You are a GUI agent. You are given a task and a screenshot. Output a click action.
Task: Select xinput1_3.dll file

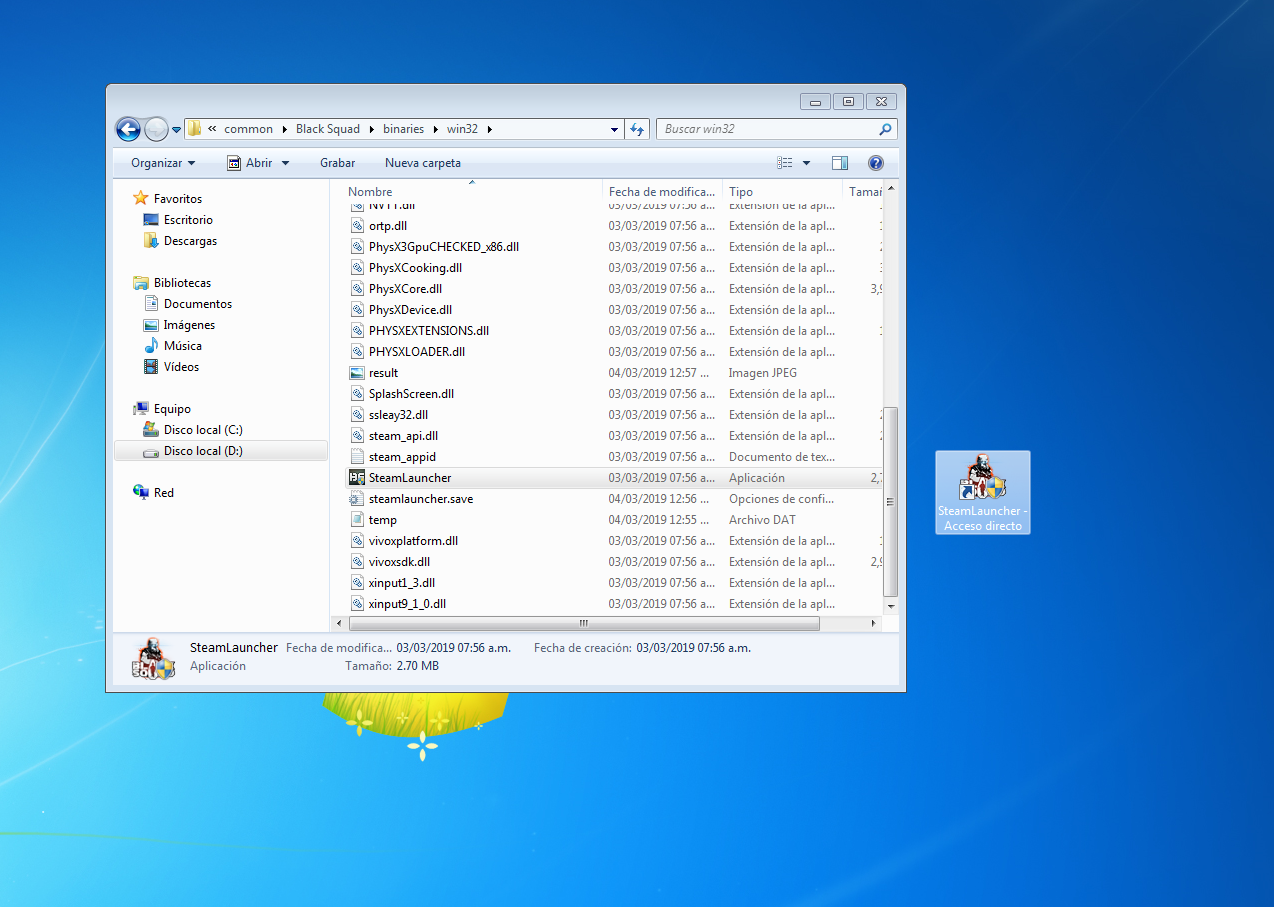tap(401, 583)
